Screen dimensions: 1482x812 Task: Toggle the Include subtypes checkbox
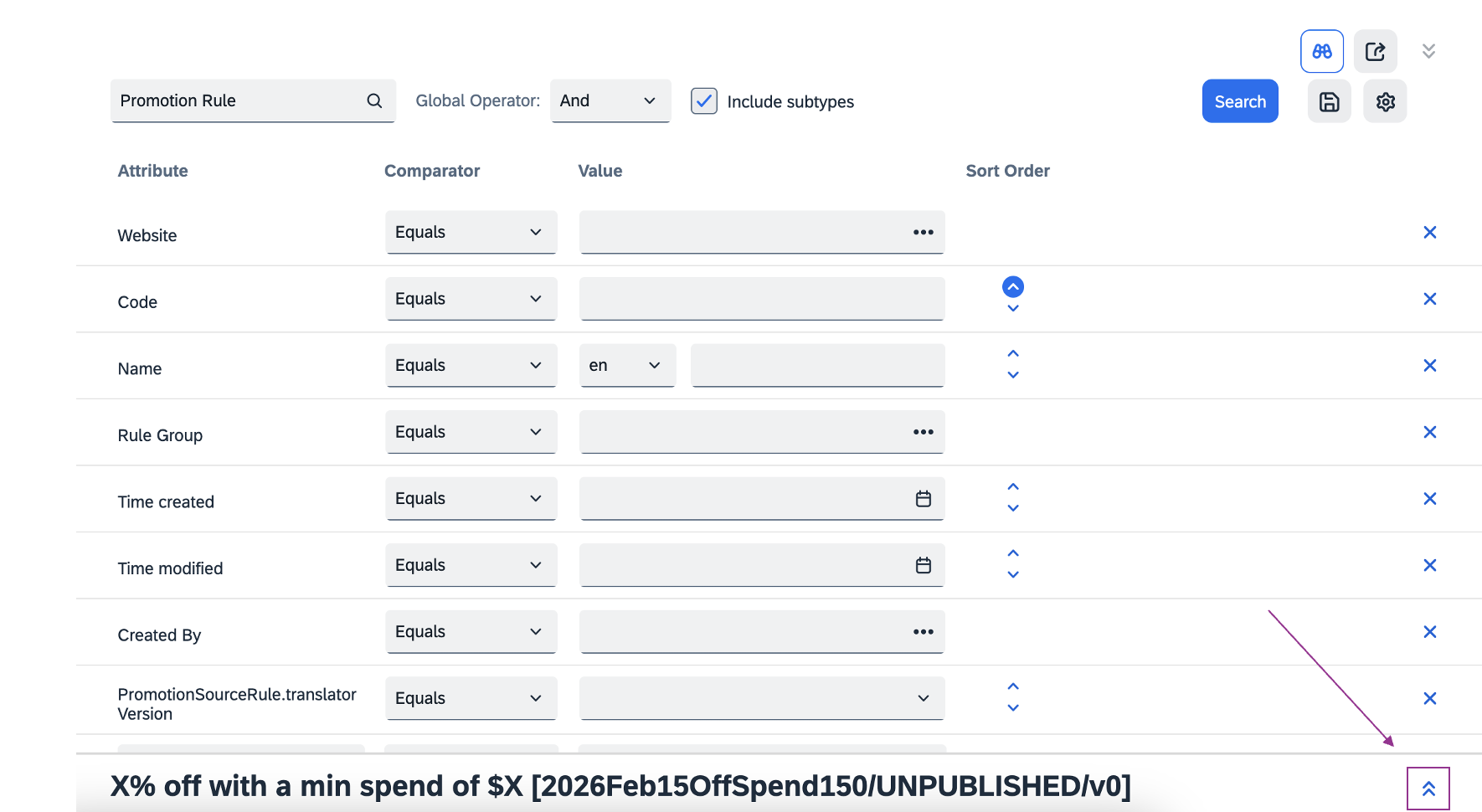[703, 101]
